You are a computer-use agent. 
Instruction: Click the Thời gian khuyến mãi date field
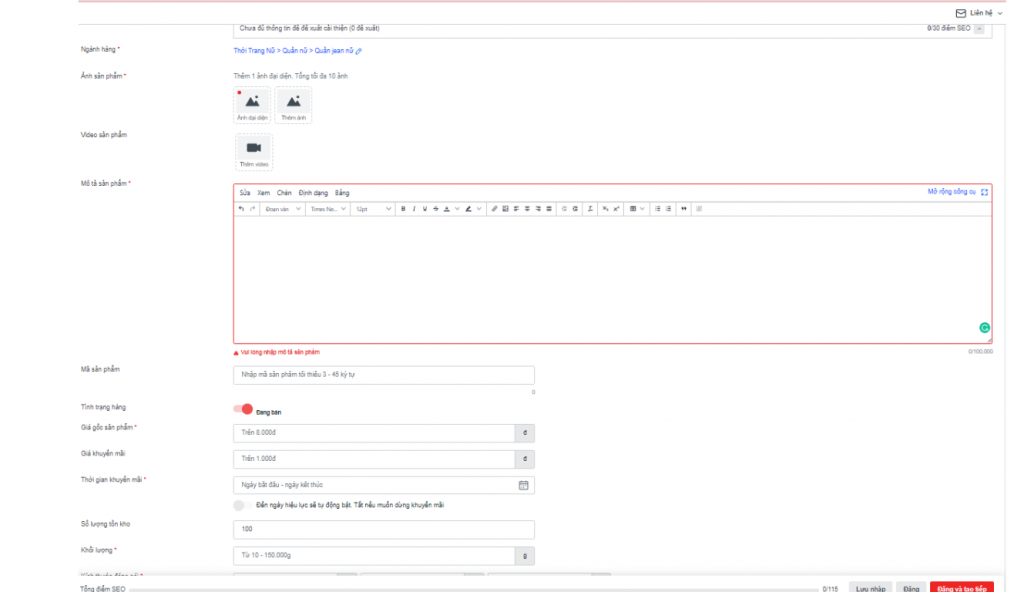click(x=383, y=485)
